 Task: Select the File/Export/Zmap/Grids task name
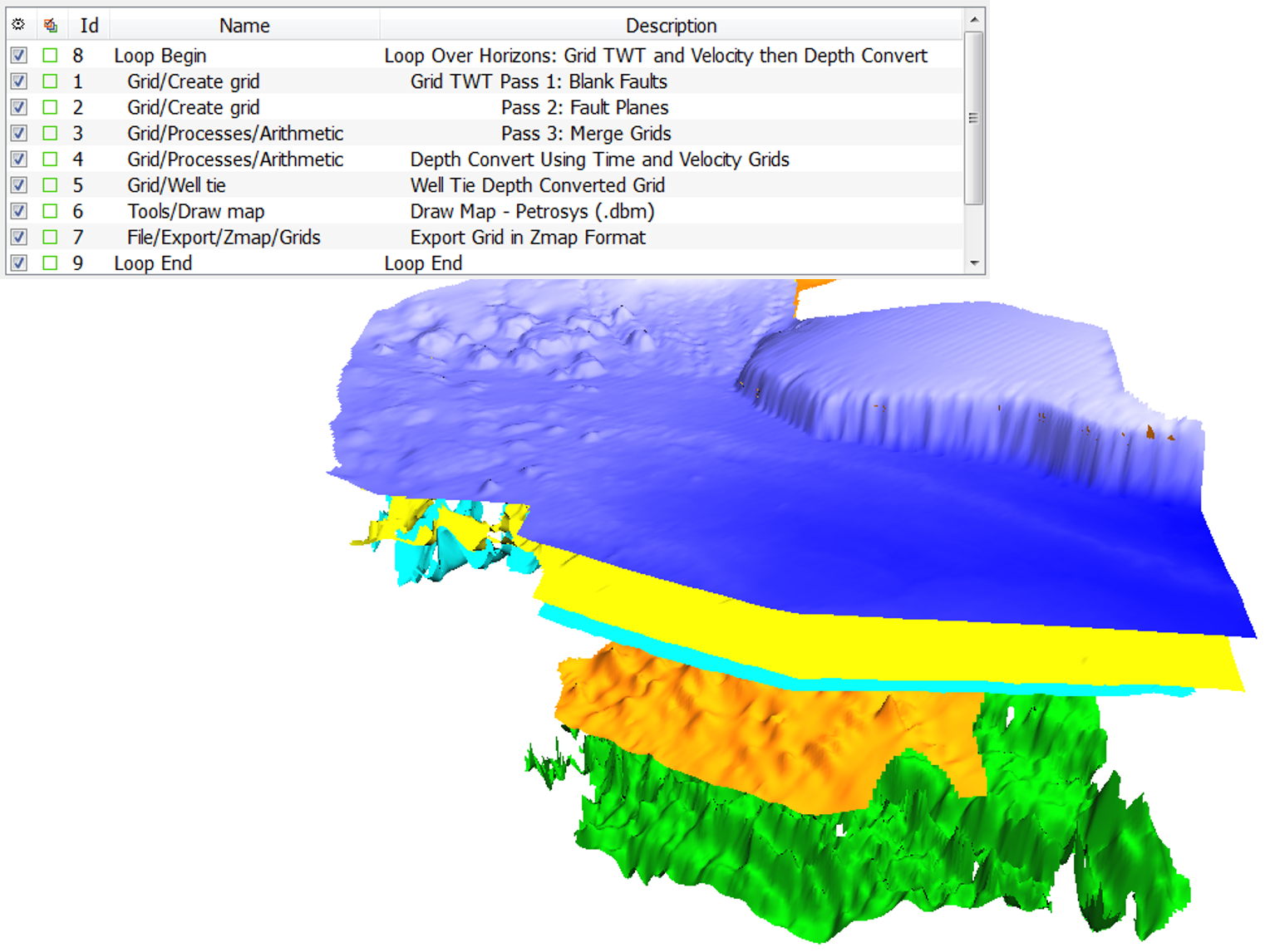[224, 238]
